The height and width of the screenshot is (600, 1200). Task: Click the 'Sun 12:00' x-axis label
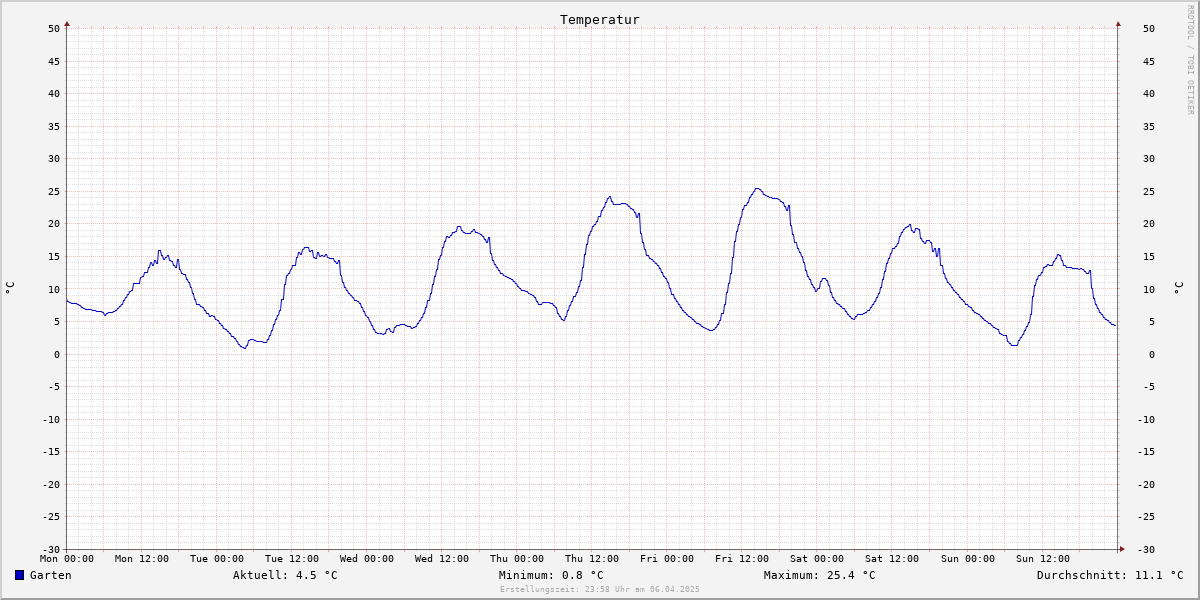click(x=1042, y=559)
